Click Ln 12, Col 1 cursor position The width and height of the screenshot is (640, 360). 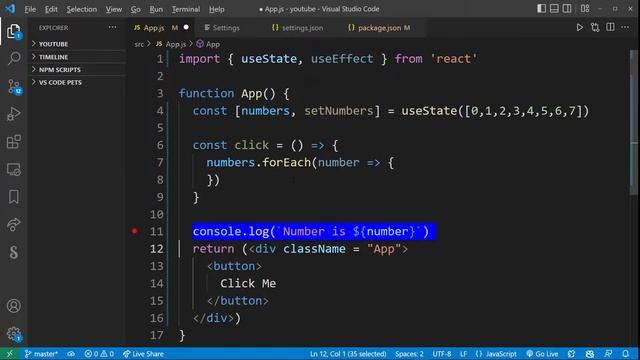tap(348, 354)
